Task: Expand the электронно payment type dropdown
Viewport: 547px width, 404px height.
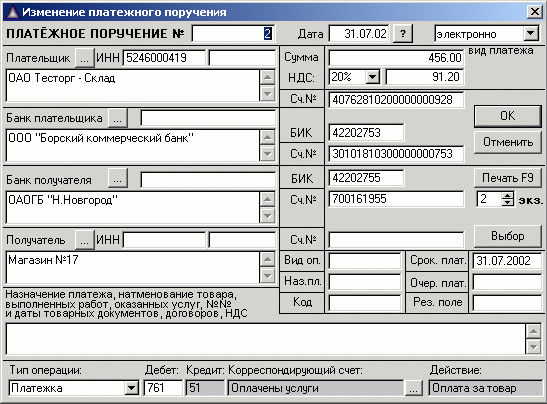Action: (x=531, y=34)
